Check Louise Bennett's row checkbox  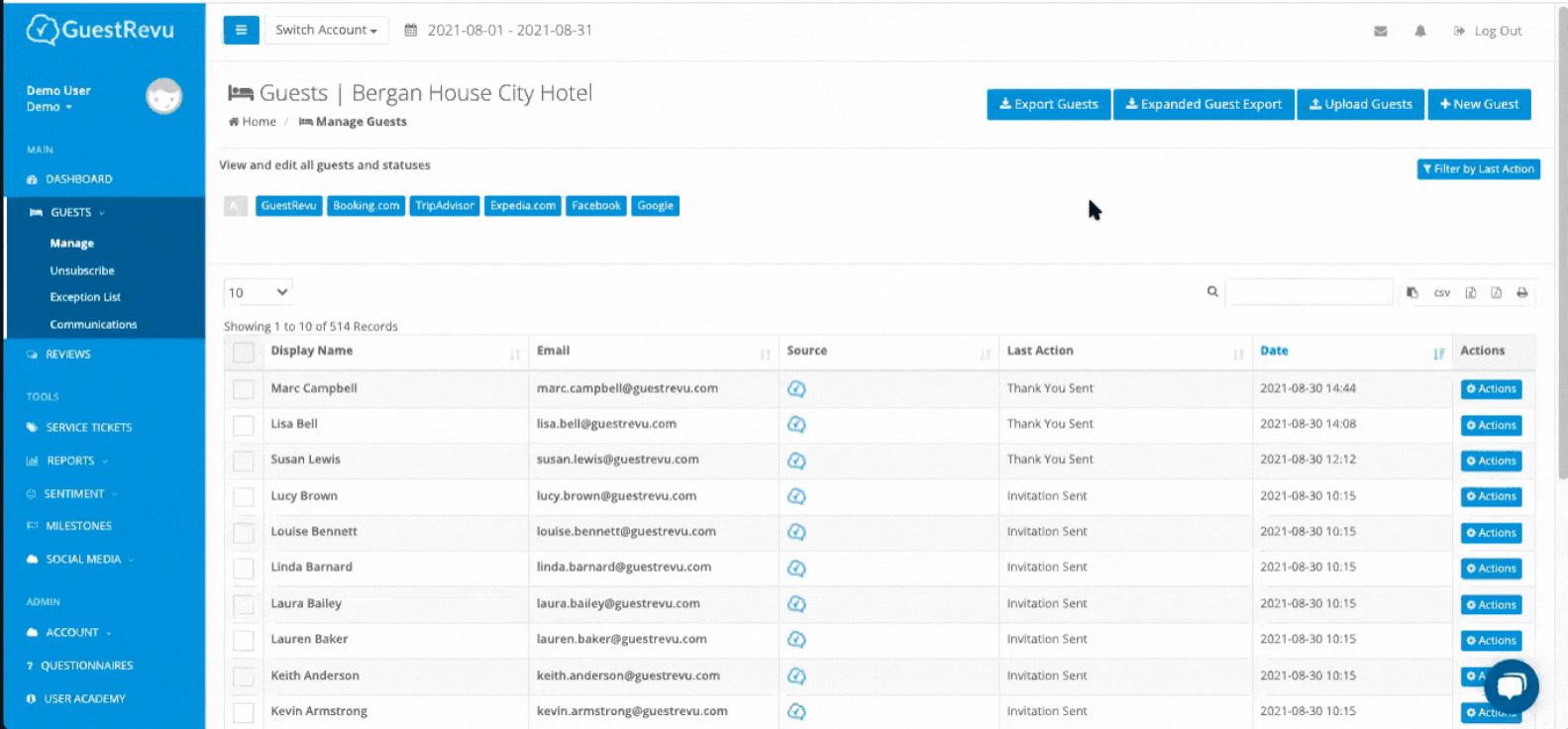(244, 533)
